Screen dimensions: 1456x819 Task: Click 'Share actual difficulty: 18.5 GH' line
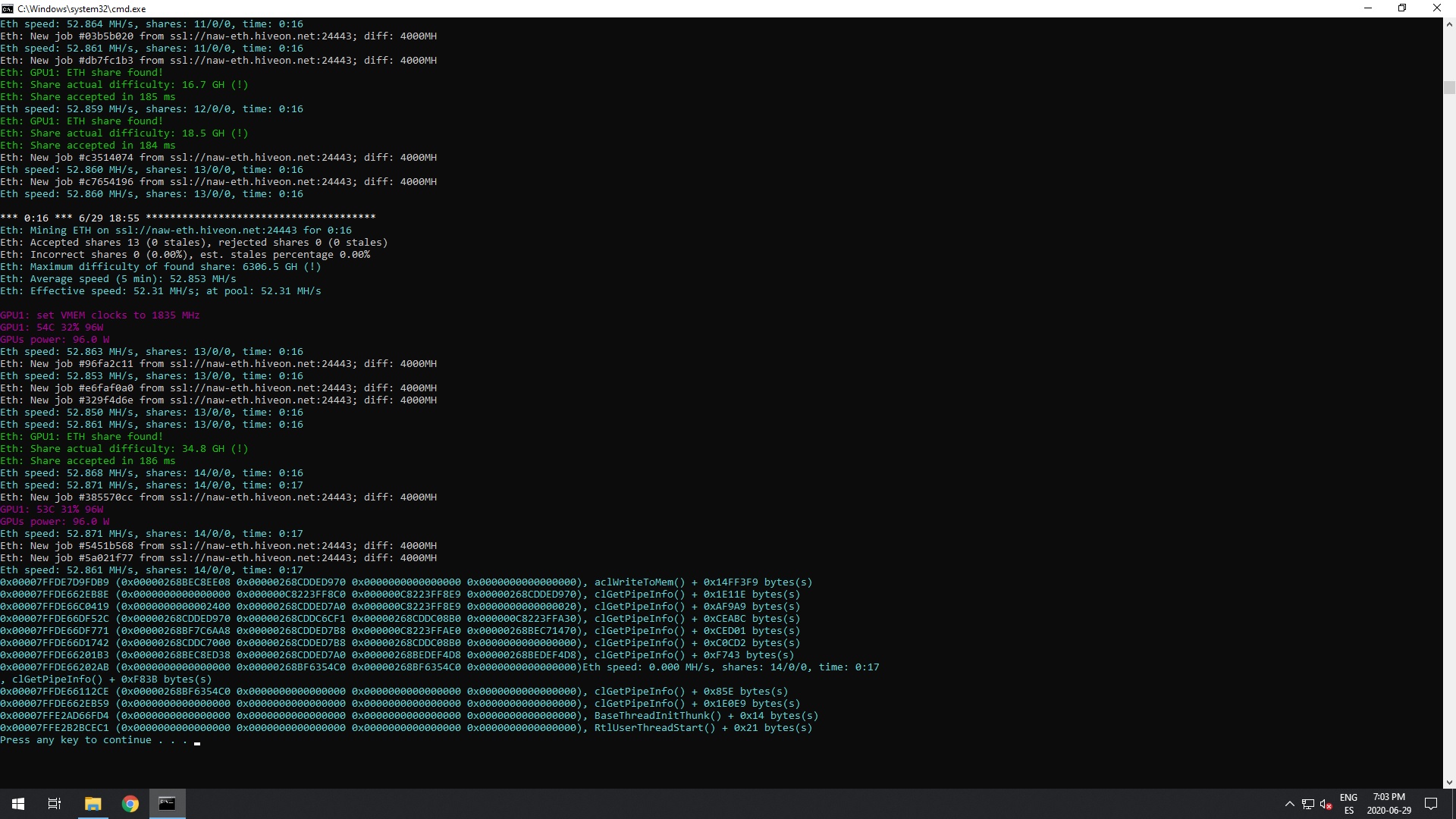(x=124, y=133)
